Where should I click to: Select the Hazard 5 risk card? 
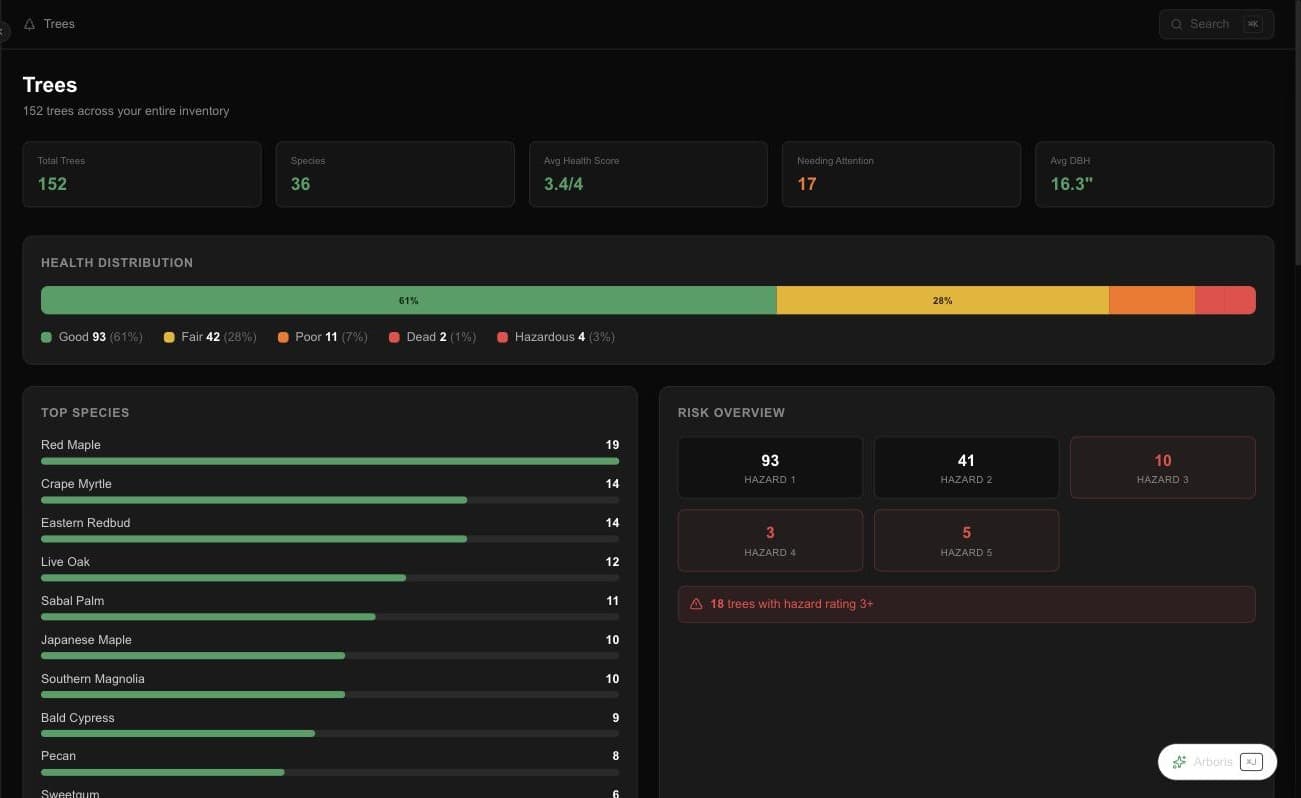[966, 541]
